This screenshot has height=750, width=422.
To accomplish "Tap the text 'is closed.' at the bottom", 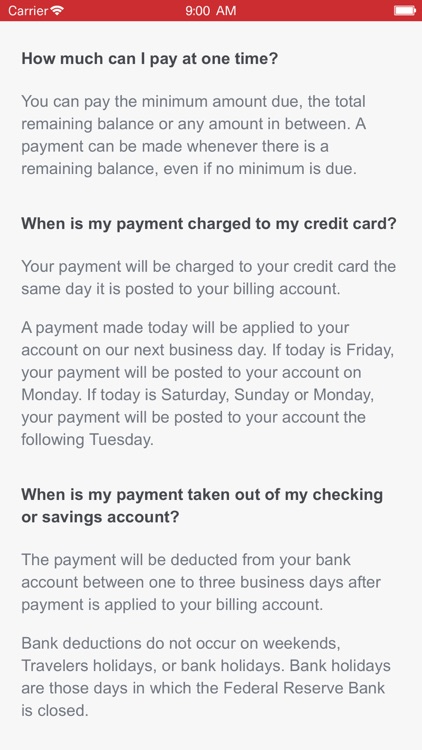I will (x=55, y=710).
